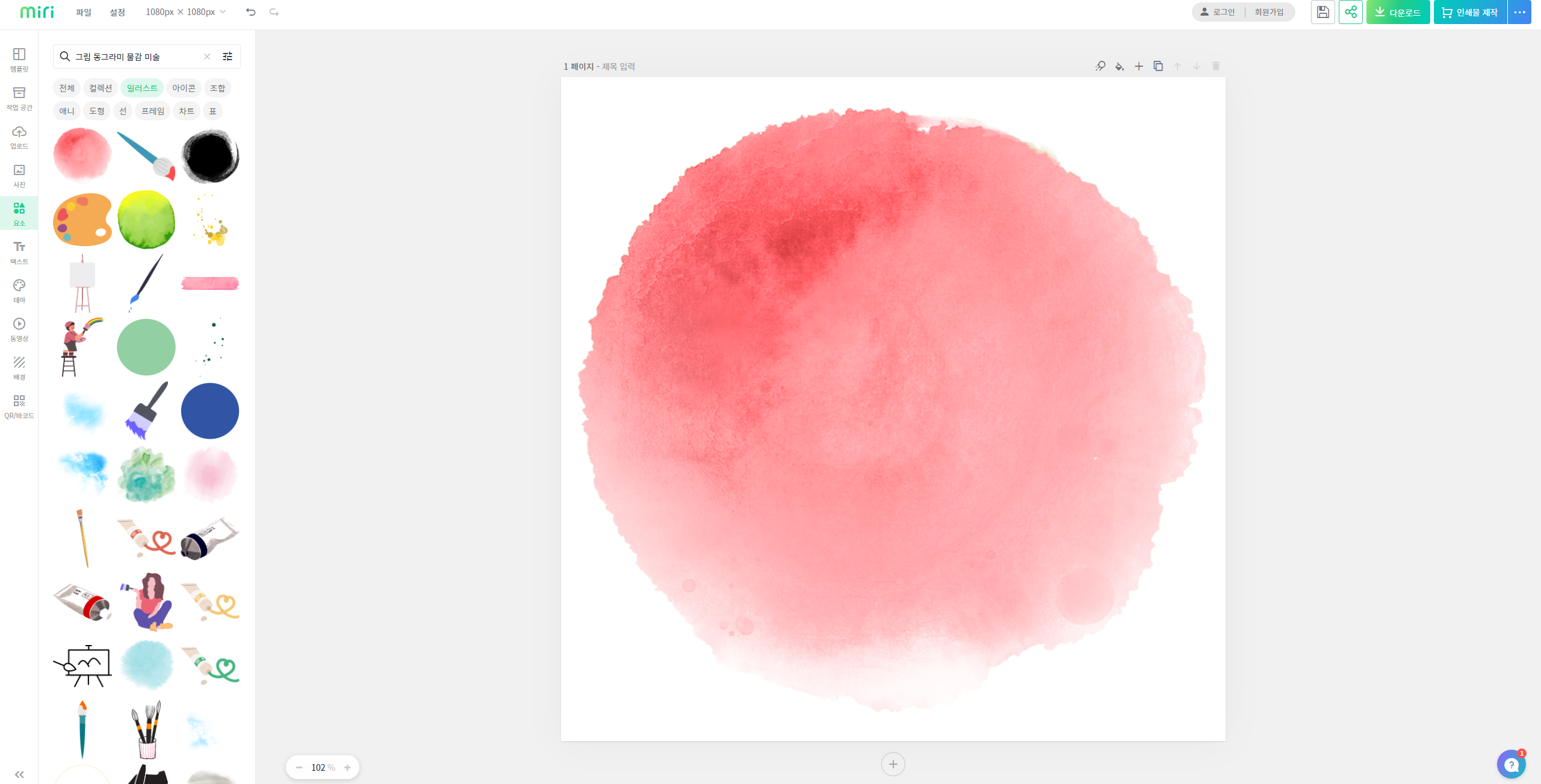The height and width of the screenshot is (784, 1541).
Task: Duplicate the page with copy icon
Action: (1158, 66)
